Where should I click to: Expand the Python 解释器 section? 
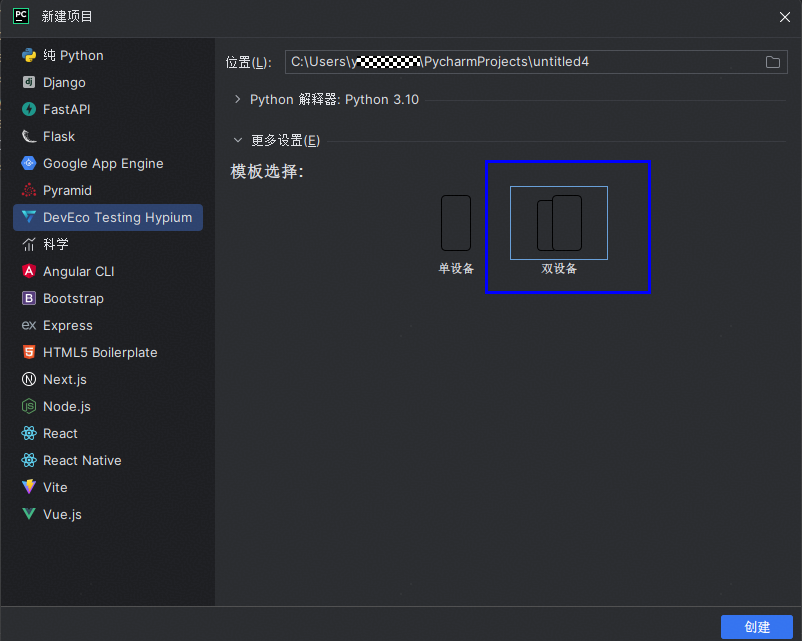(x=237, y=99)
